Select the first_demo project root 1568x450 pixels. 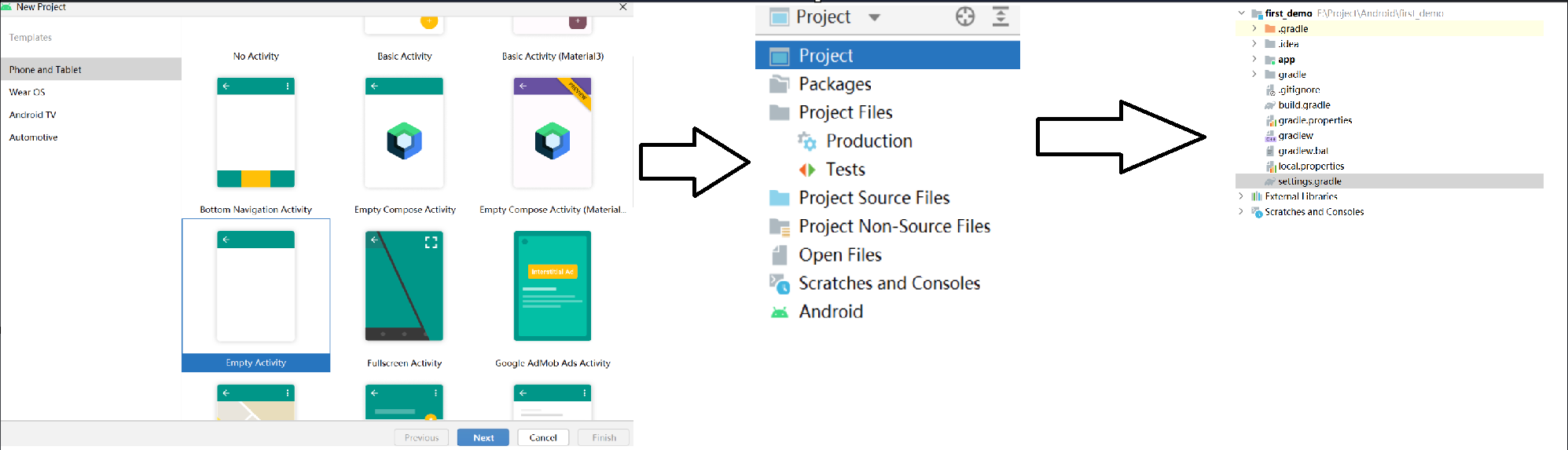1288,13
